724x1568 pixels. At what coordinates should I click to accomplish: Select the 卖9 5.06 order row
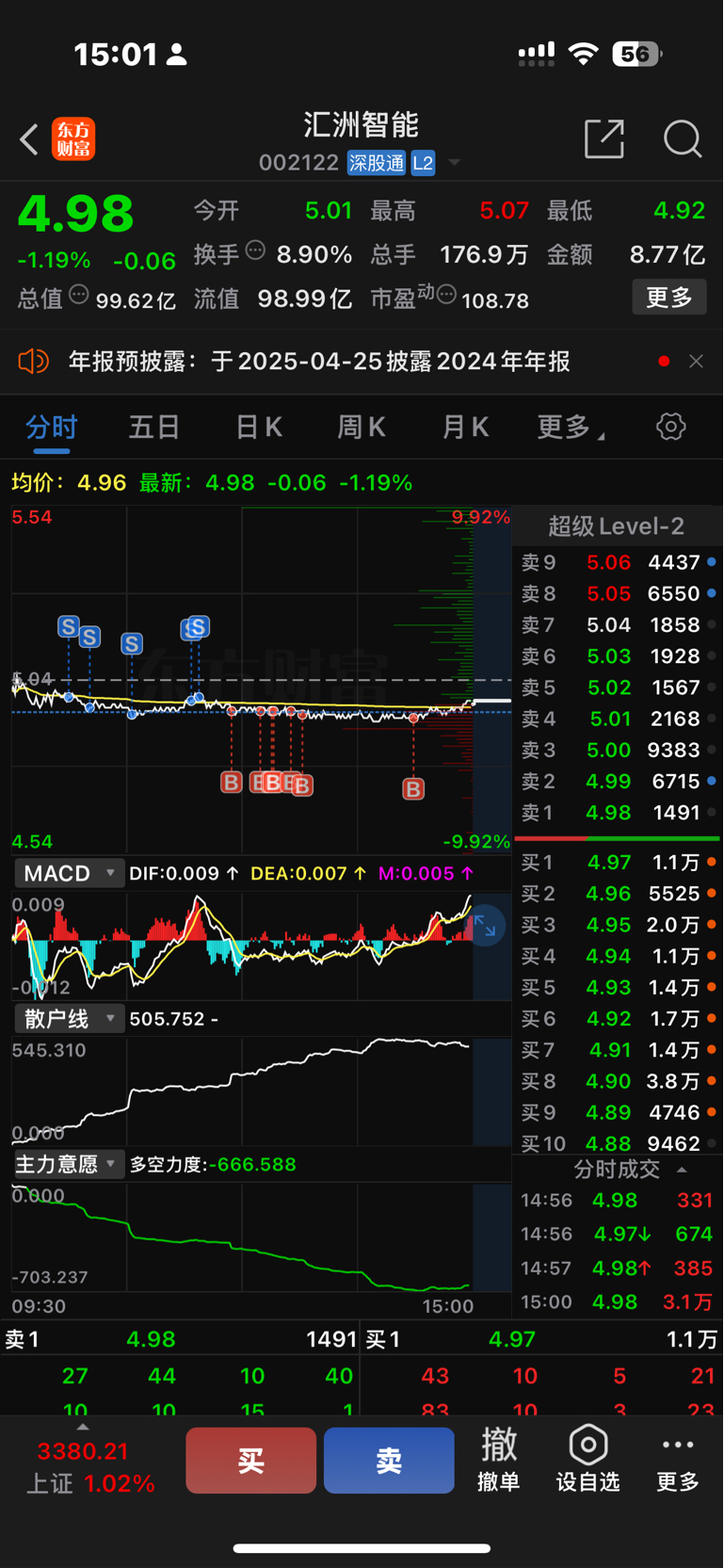[619, 563]
